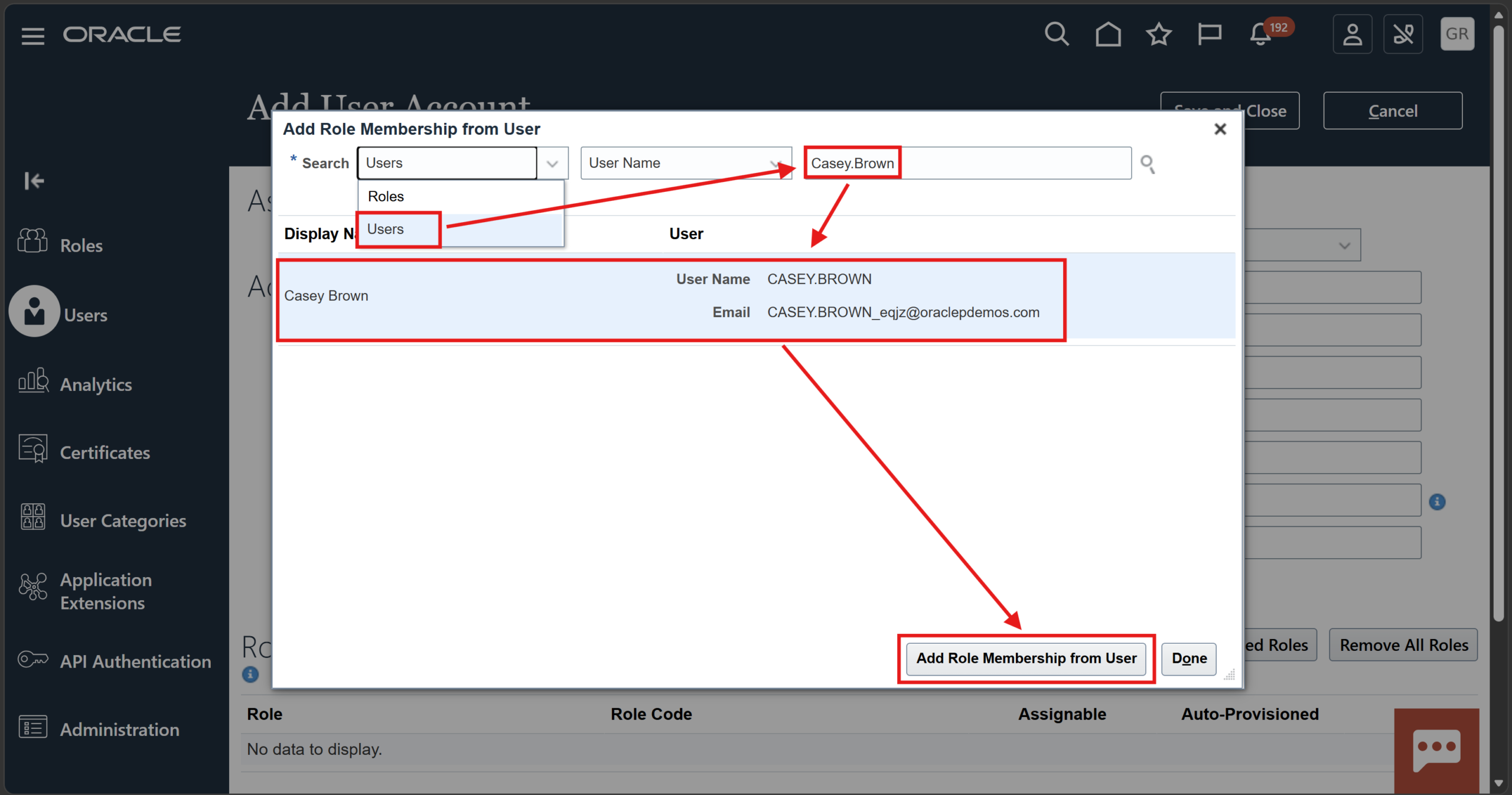The width and height of the screenshot is (1512, 795).
Task: Open Favorites star icon
Action: click(1159, 34)
